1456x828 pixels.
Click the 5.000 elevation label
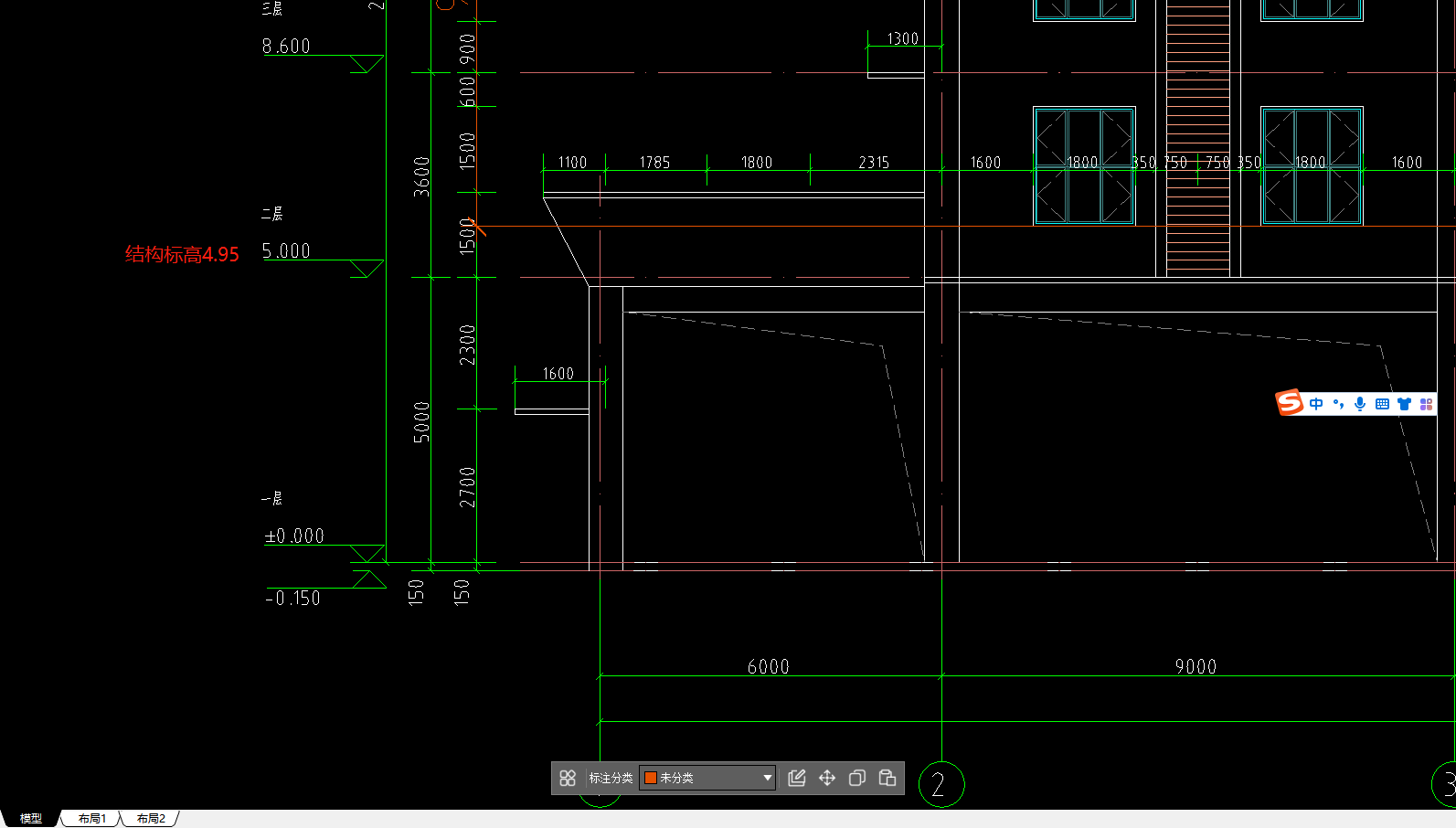coord(286,250)
